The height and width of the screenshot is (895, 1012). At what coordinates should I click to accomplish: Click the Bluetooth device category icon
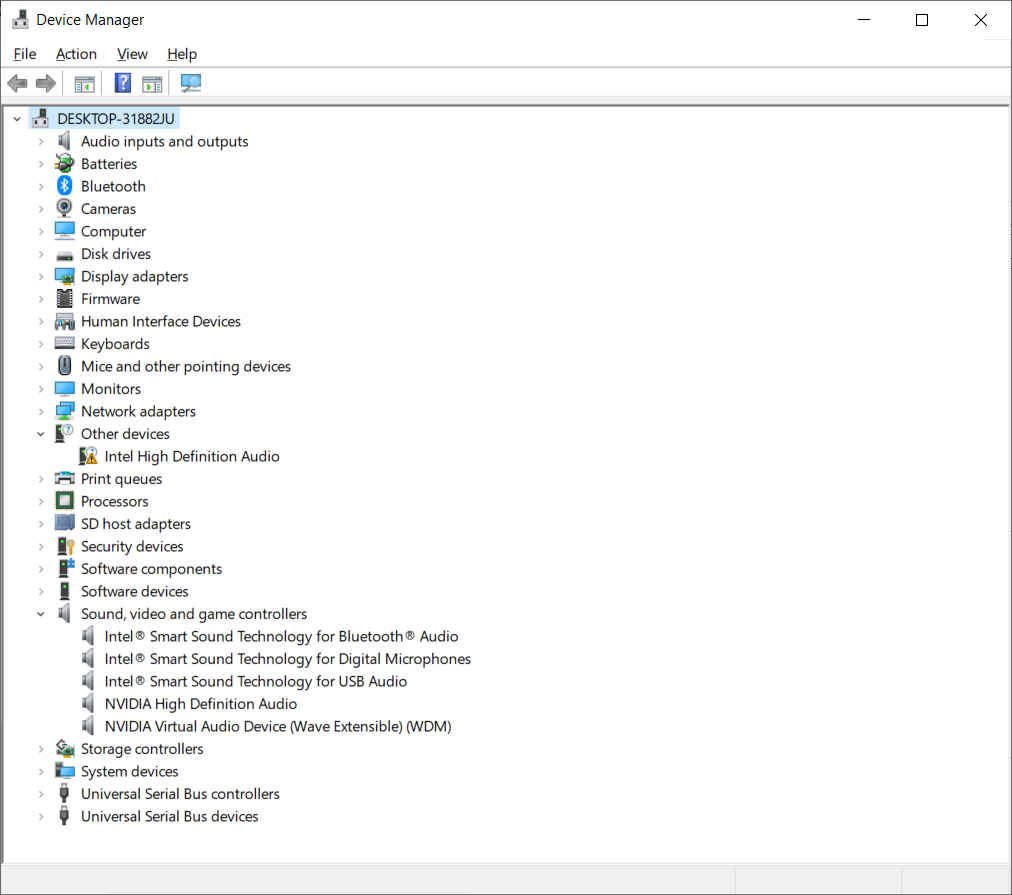(63, 186)
